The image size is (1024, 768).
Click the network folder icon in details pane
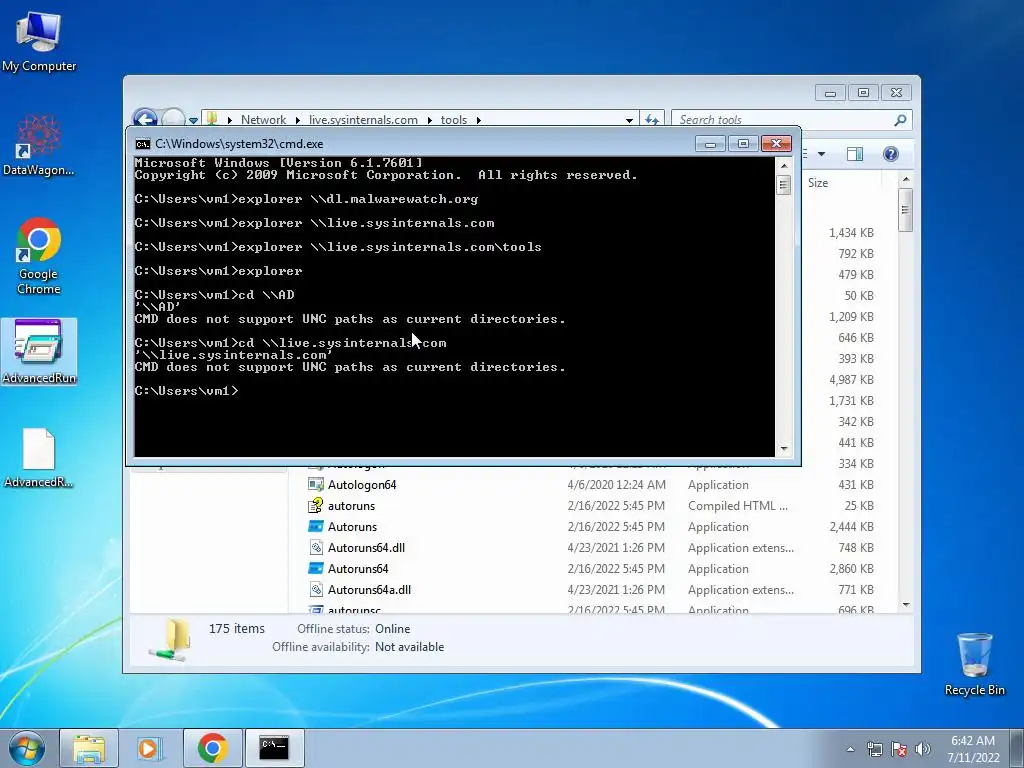tap(171, 640)
